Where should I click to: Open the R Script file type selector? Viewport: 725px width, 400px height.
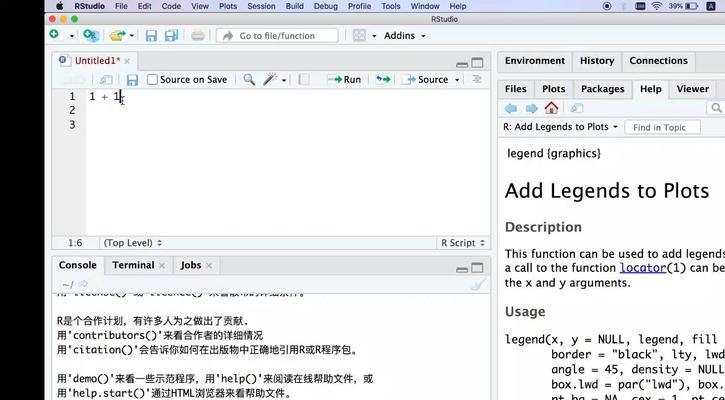point(463,243)
